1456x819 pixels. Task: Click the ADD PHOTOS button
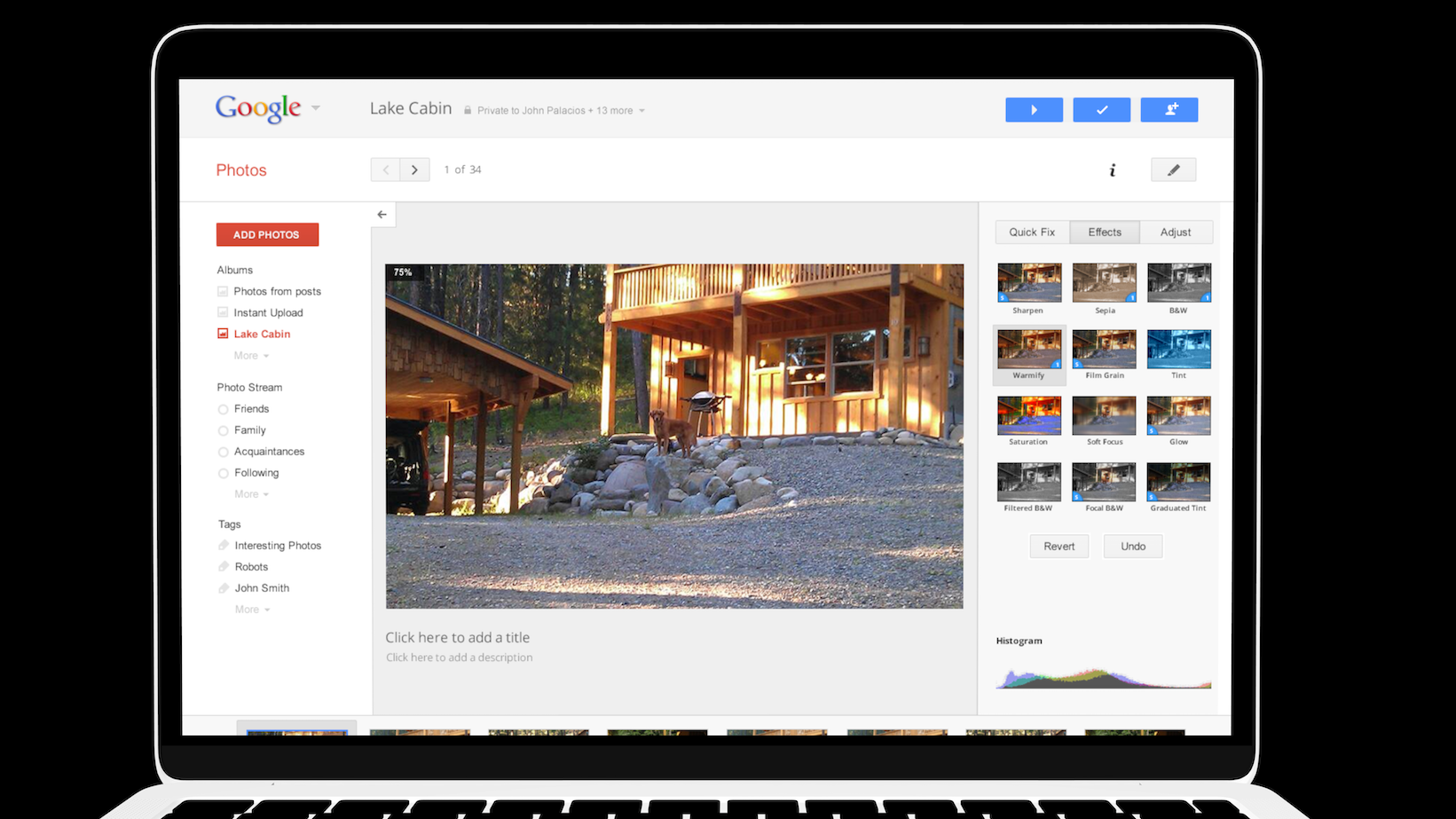coord(267,235)
